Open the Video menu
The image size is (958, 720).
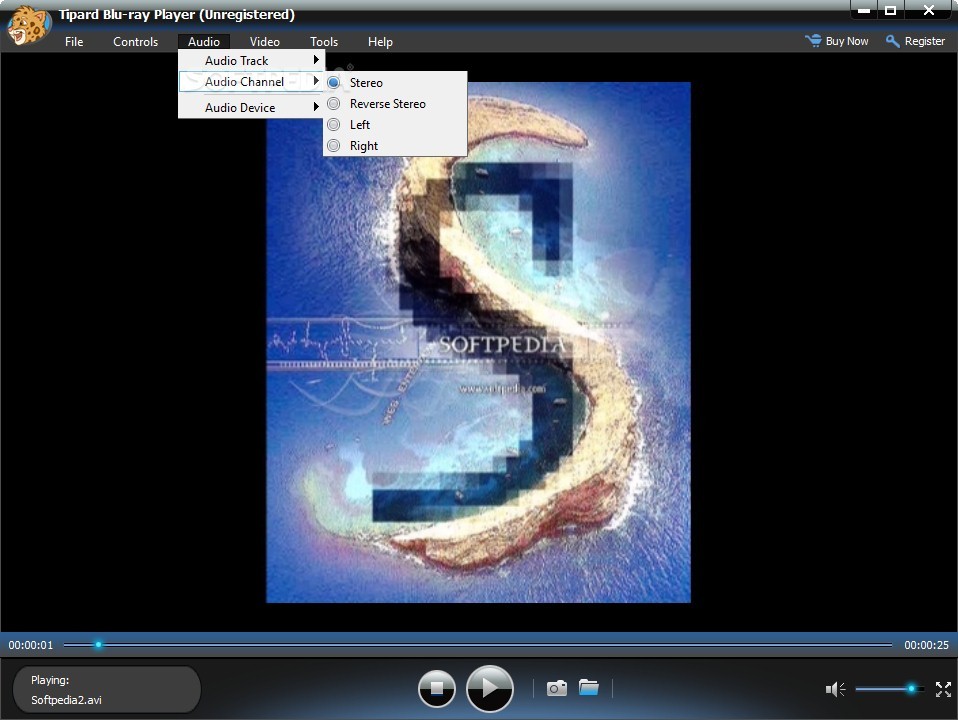point(265,42)
